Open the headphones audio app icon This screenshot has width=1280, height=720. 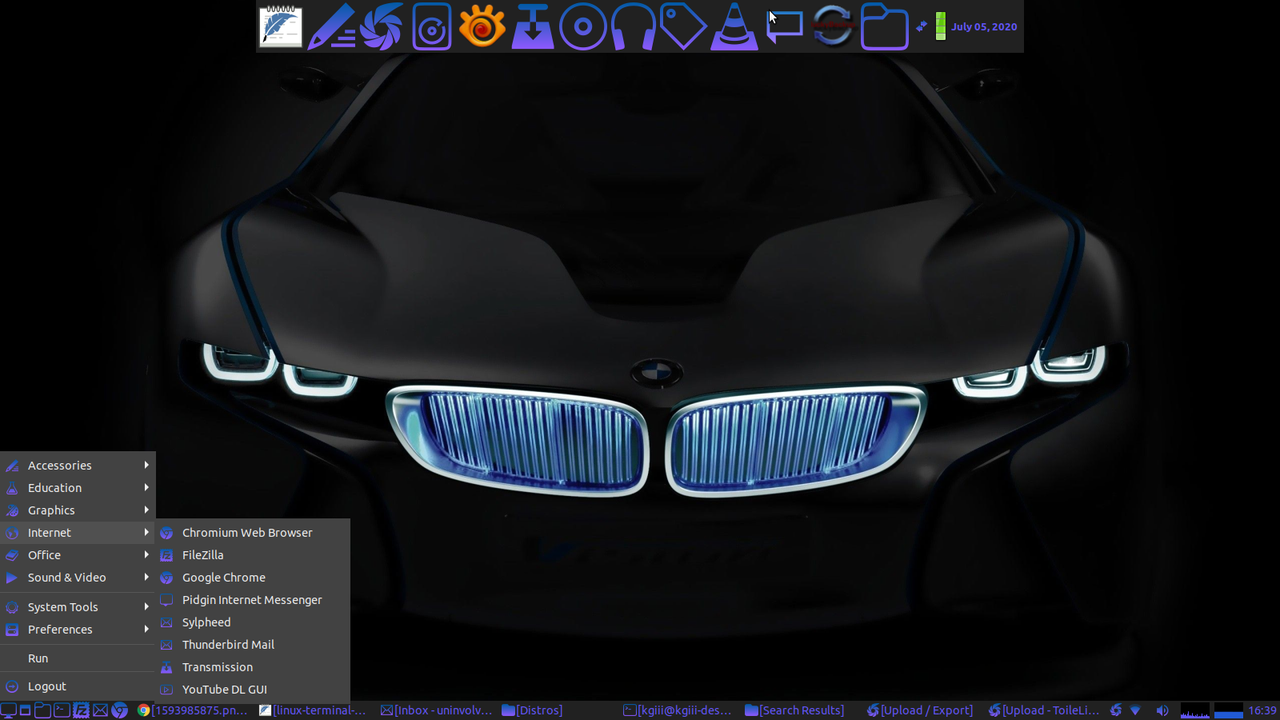(633, 27)
